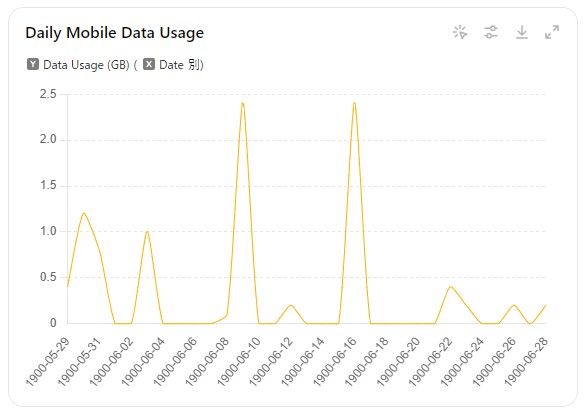Click the X axis badge icon
Screen dimensions: 585x414
149,64
